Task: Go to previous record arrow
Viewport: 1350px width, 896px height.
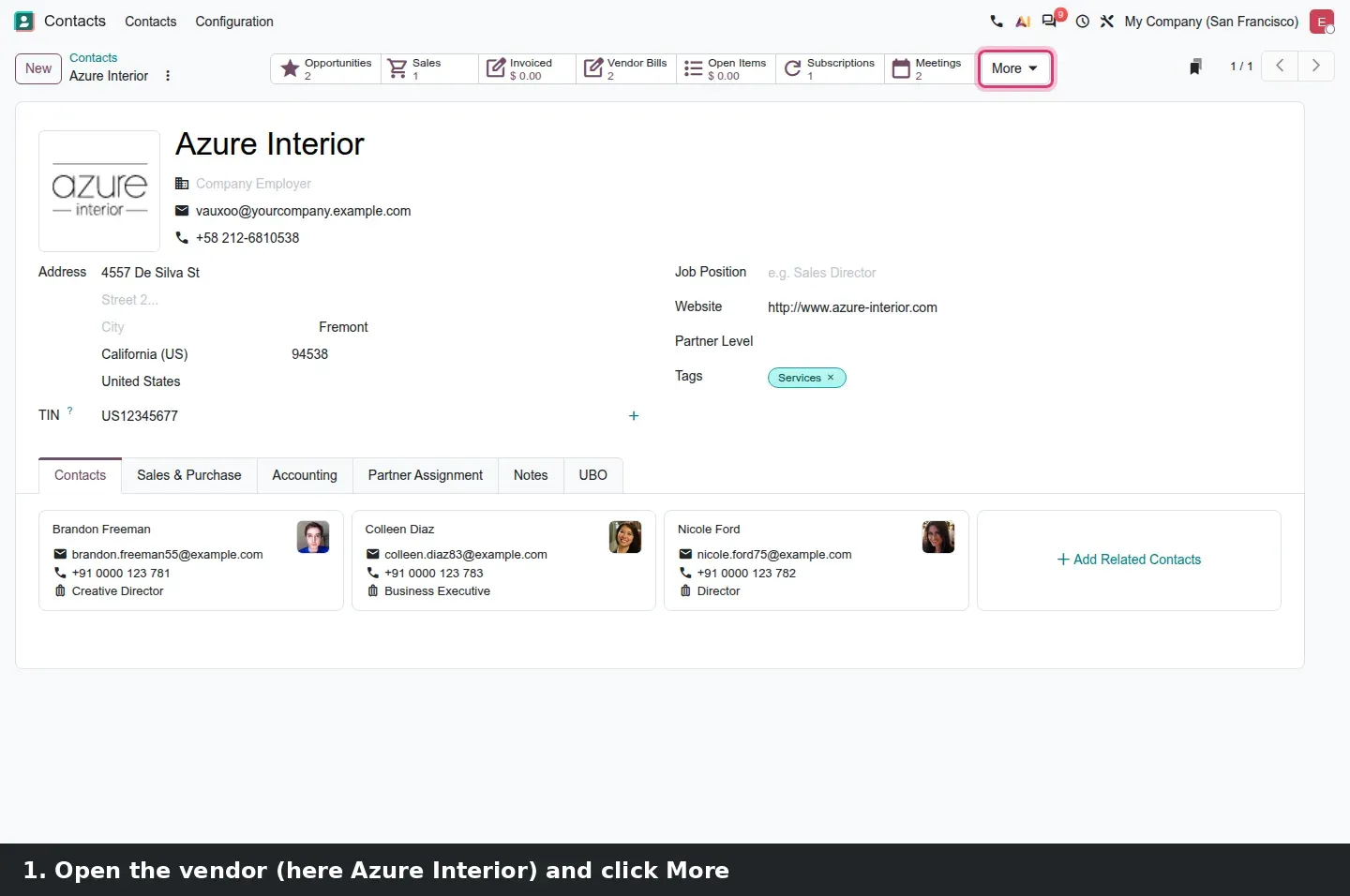Action: pos(1280,66)
